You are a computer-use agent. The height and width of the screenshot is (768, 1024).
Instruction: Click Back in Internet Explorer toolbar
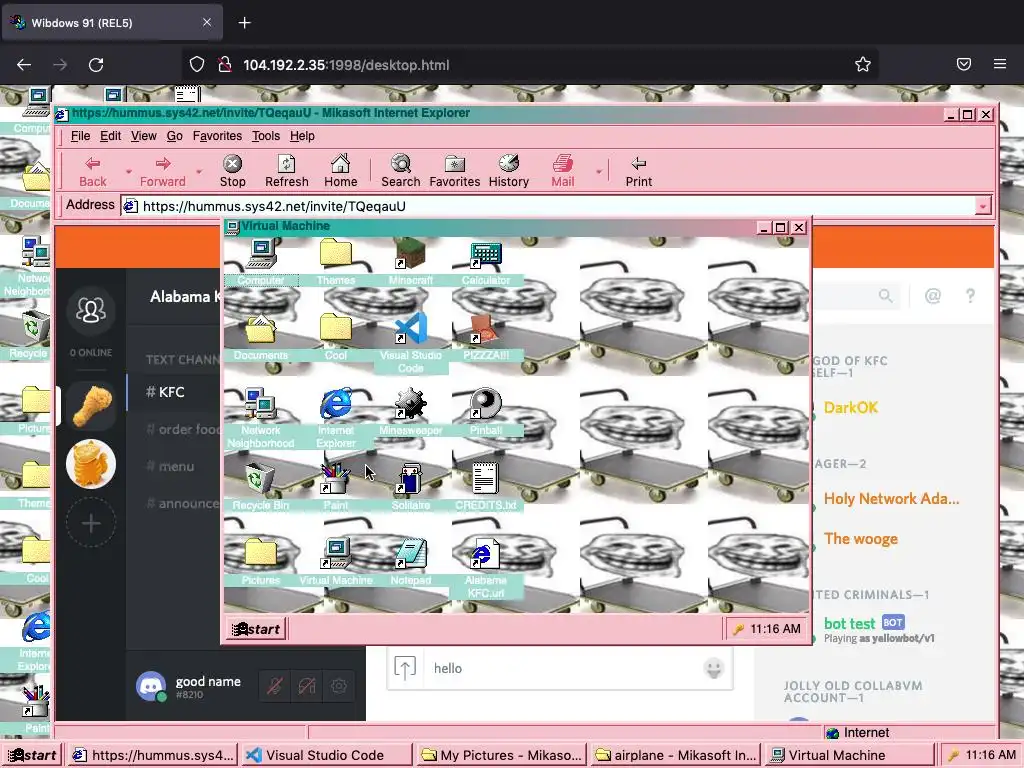pyautogui.click(x=93, y=172)
